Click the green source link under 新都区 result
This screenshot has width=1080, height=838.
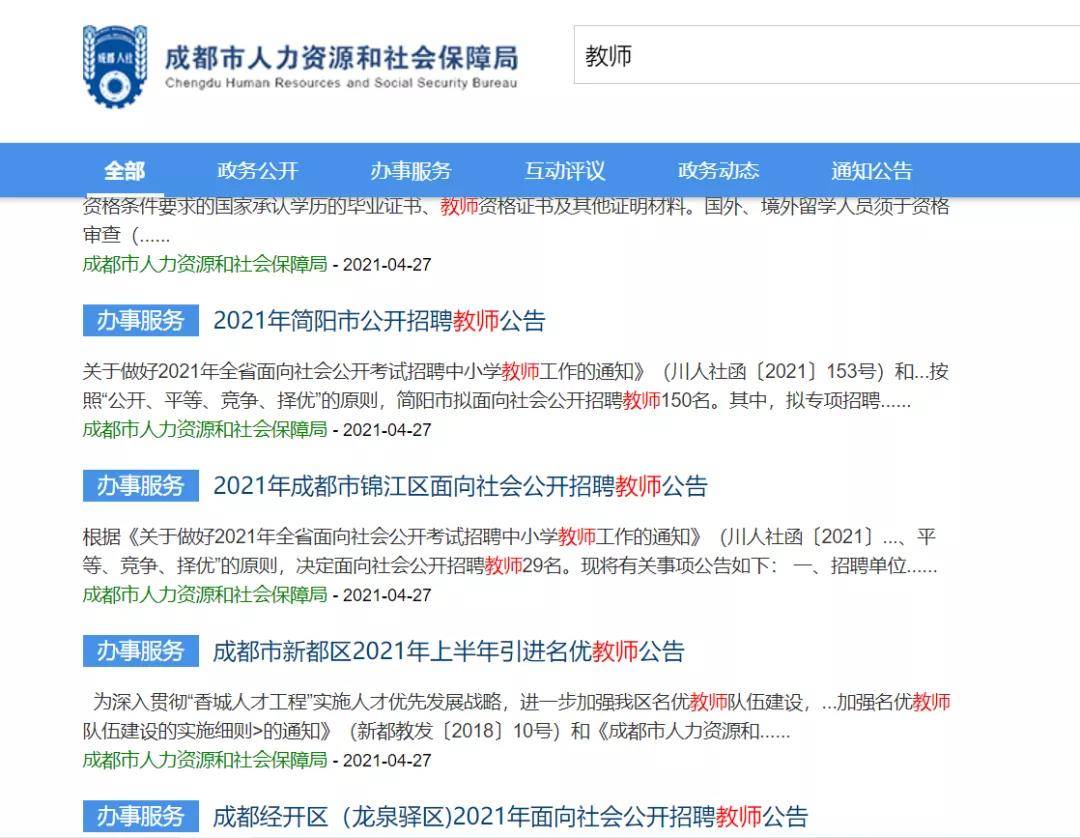[x=205, y=759]
